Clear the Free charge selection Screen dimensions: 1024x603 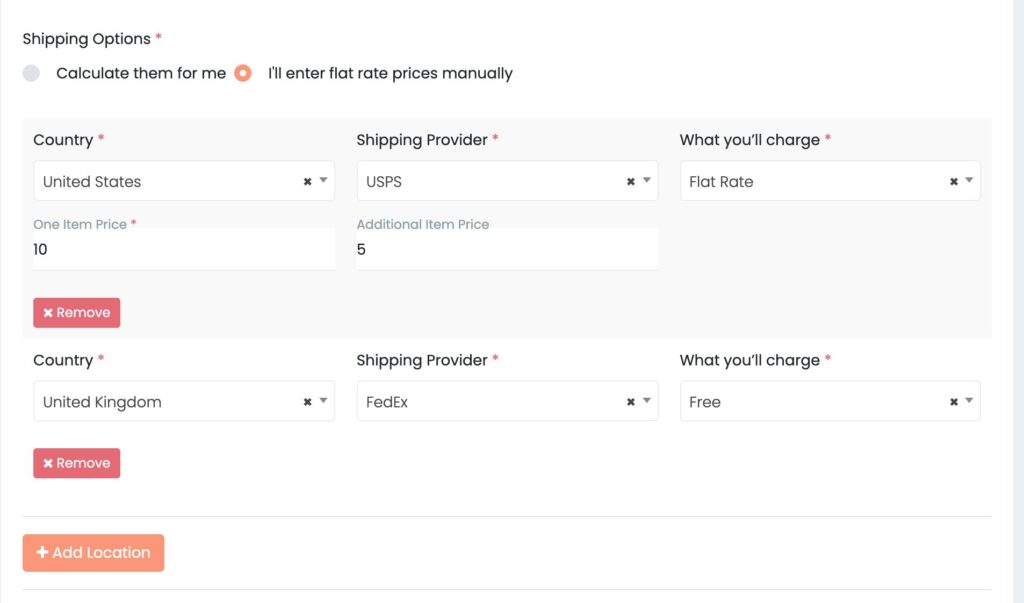pos(955,401)
